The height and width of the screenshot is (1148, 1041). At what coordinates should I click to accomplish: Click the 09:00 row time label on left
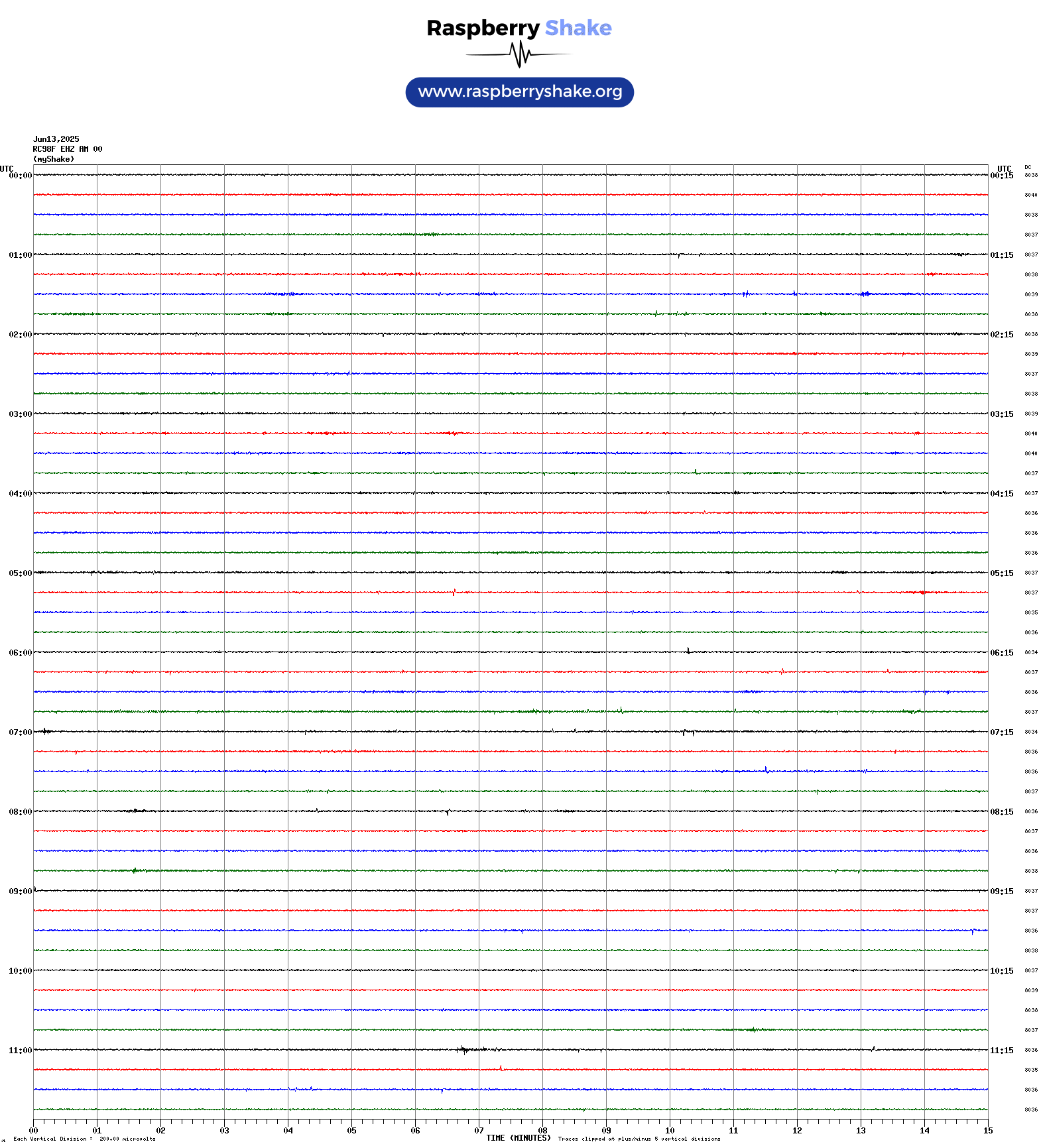[x=20, y=891]
